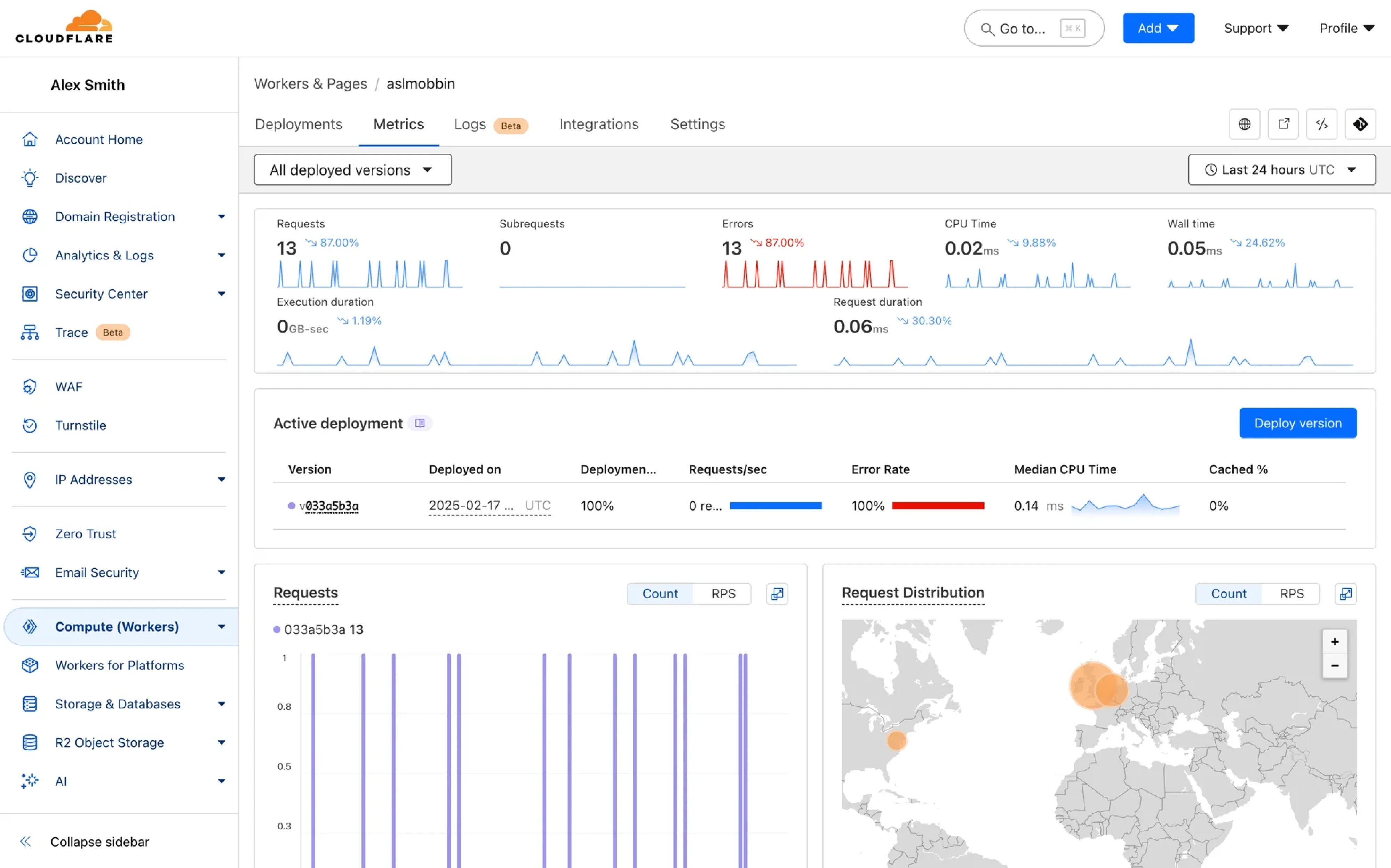
Task: Expand Analytics & Logs chevron
Action: click(222, 255)
